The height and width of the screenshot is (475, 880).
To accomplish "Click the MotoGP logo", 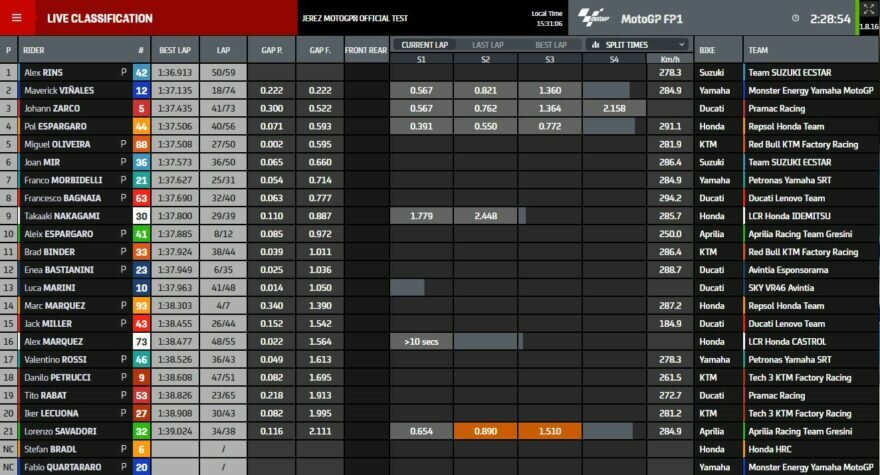I will click(x=593, y=18).
